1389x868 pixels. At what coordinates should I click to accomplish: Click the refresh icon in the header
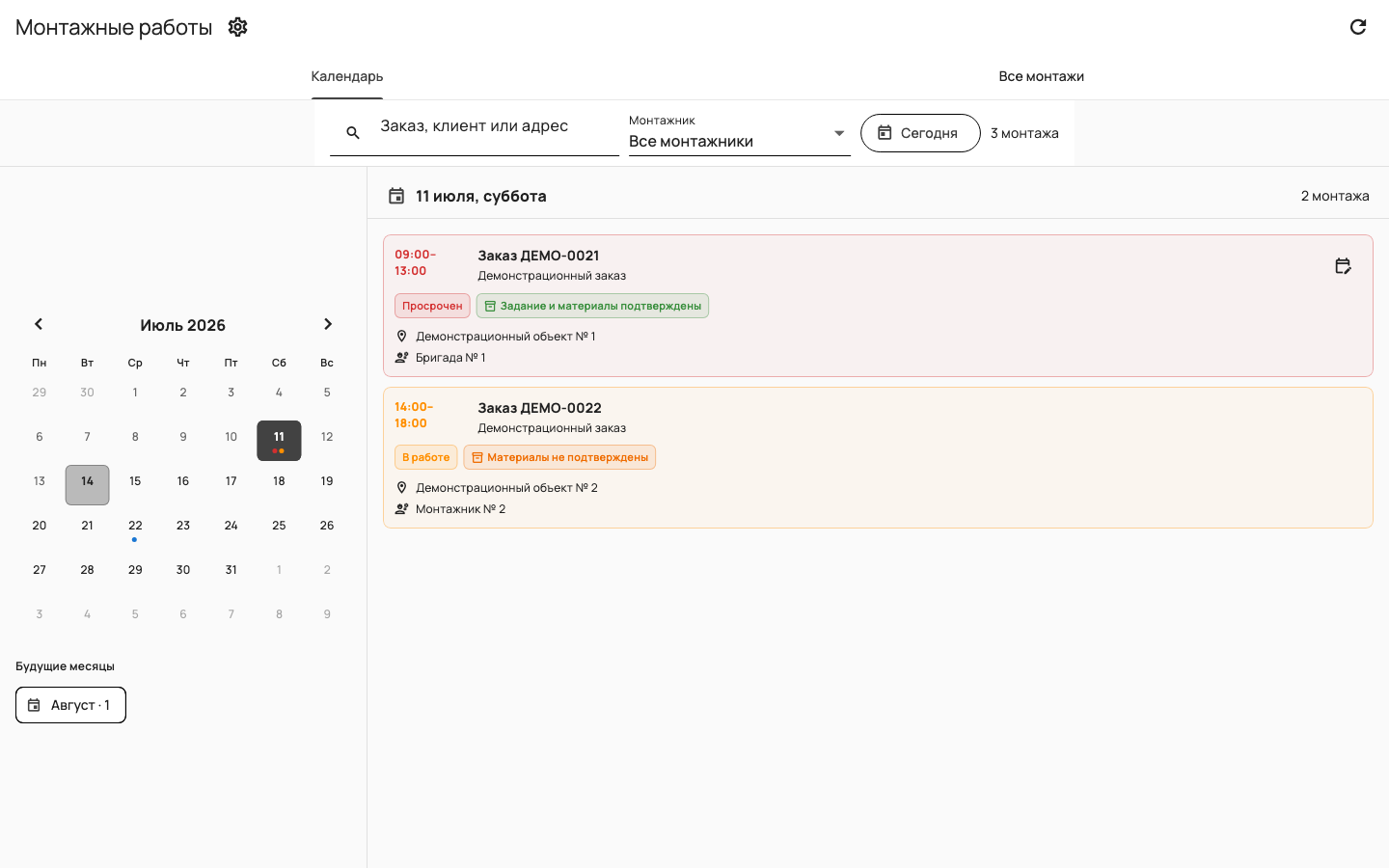coord(1358,27)
